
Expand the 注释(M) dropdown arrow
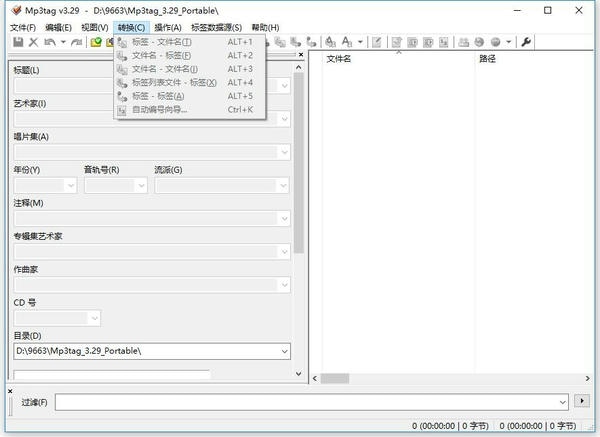pos(284,219)
